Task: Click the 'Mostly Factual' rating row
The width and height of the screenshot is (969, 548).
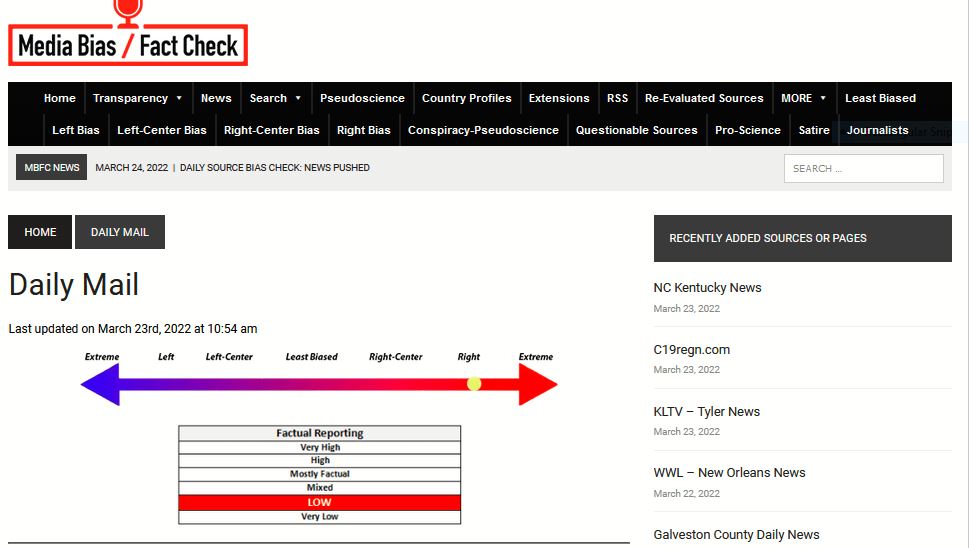Action: tap(319, 474)
